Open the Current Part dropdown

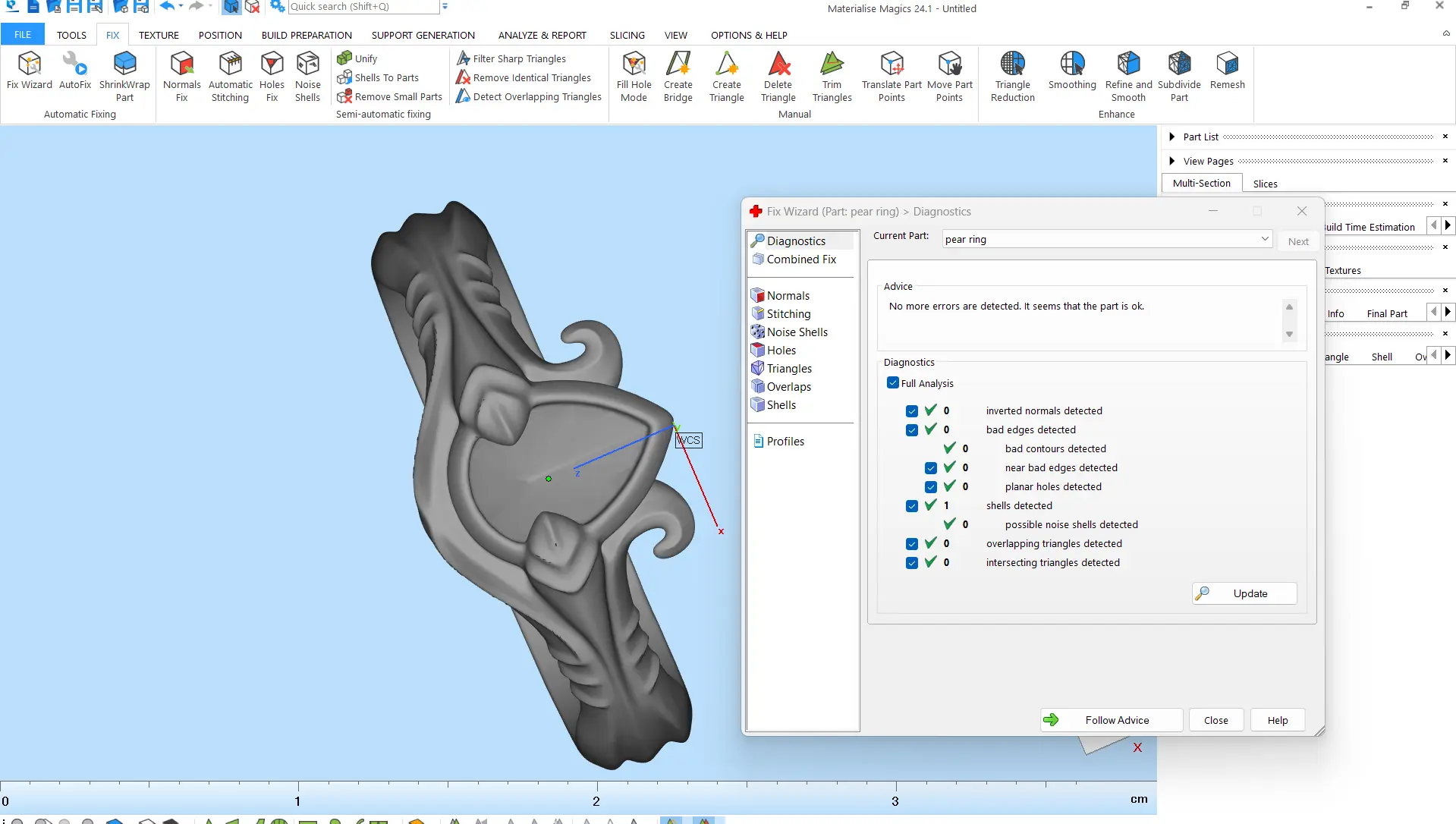tap(1264, 239)
